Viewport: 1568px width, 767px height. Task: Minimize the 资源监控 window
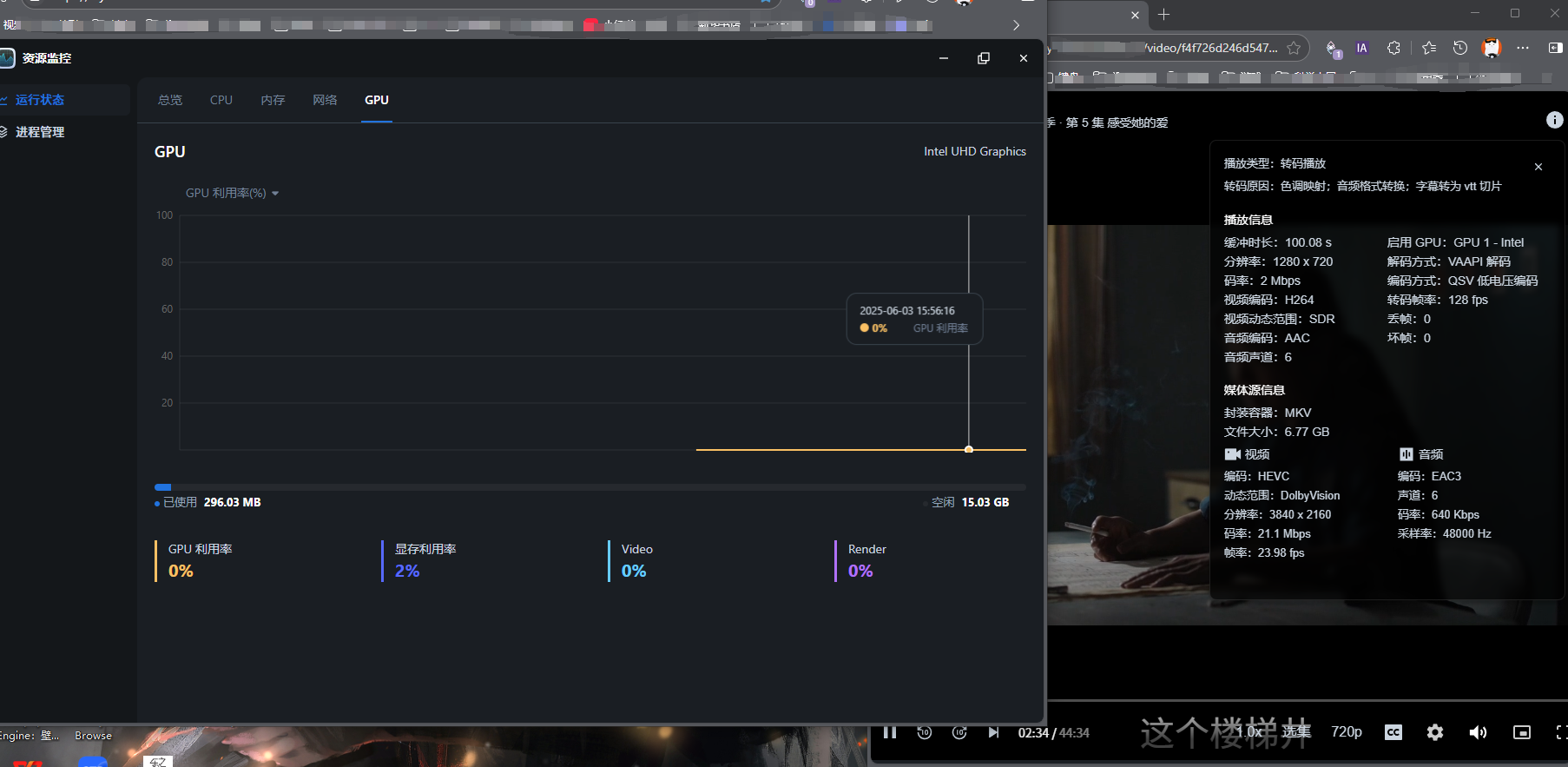click(944, 58)
